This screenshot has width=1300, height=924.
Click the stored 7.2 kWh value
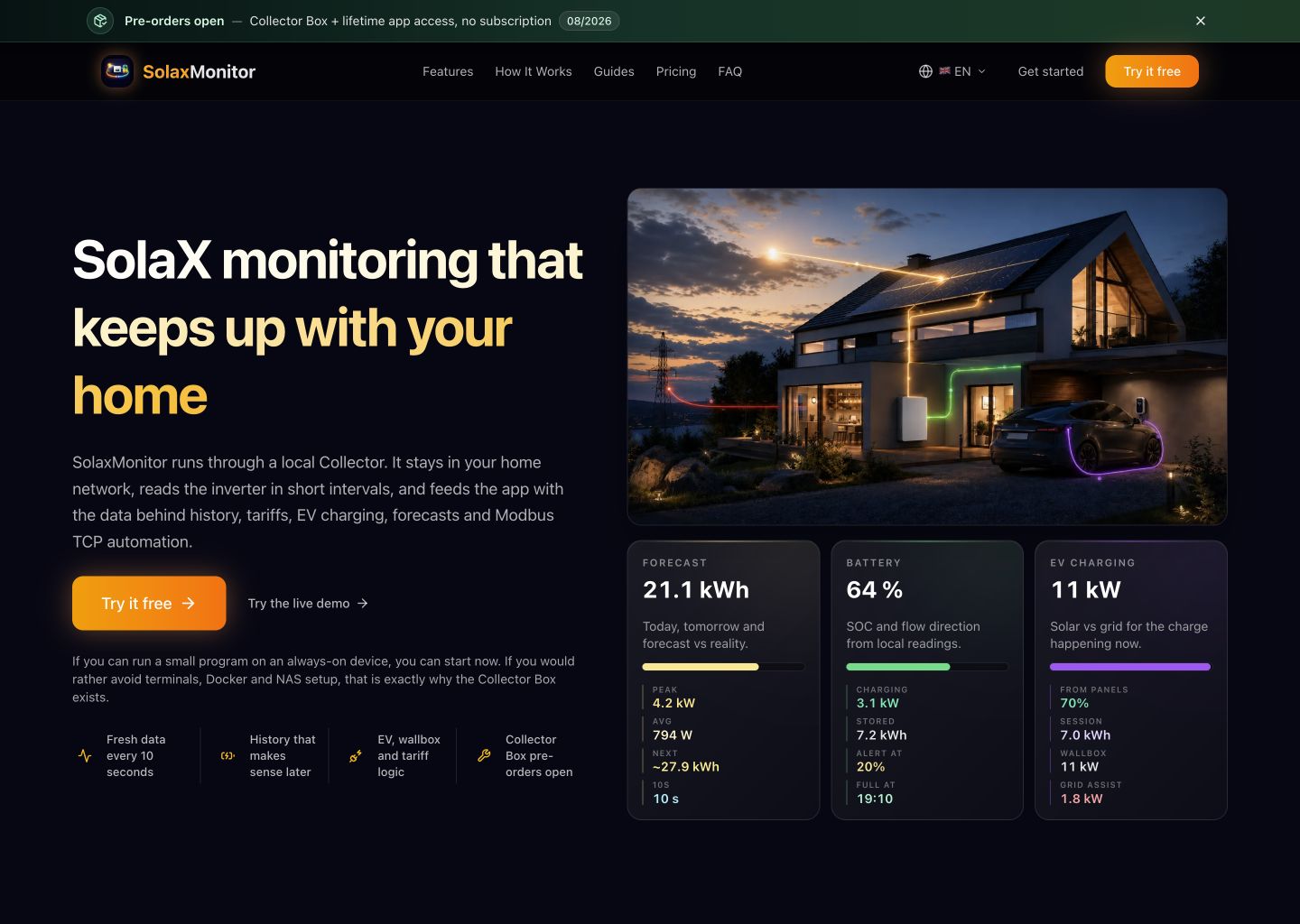coord(882,735)
